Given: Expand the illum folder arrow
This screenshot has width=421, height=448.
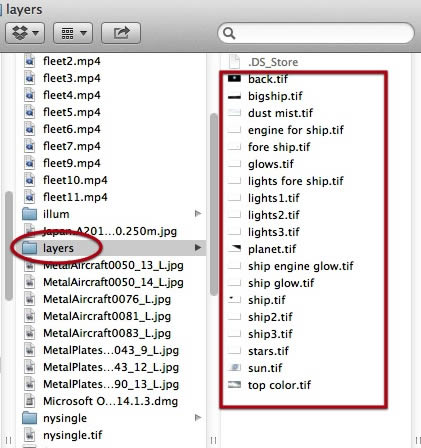Looking at the screenshot, I should (x=198, y=213).
